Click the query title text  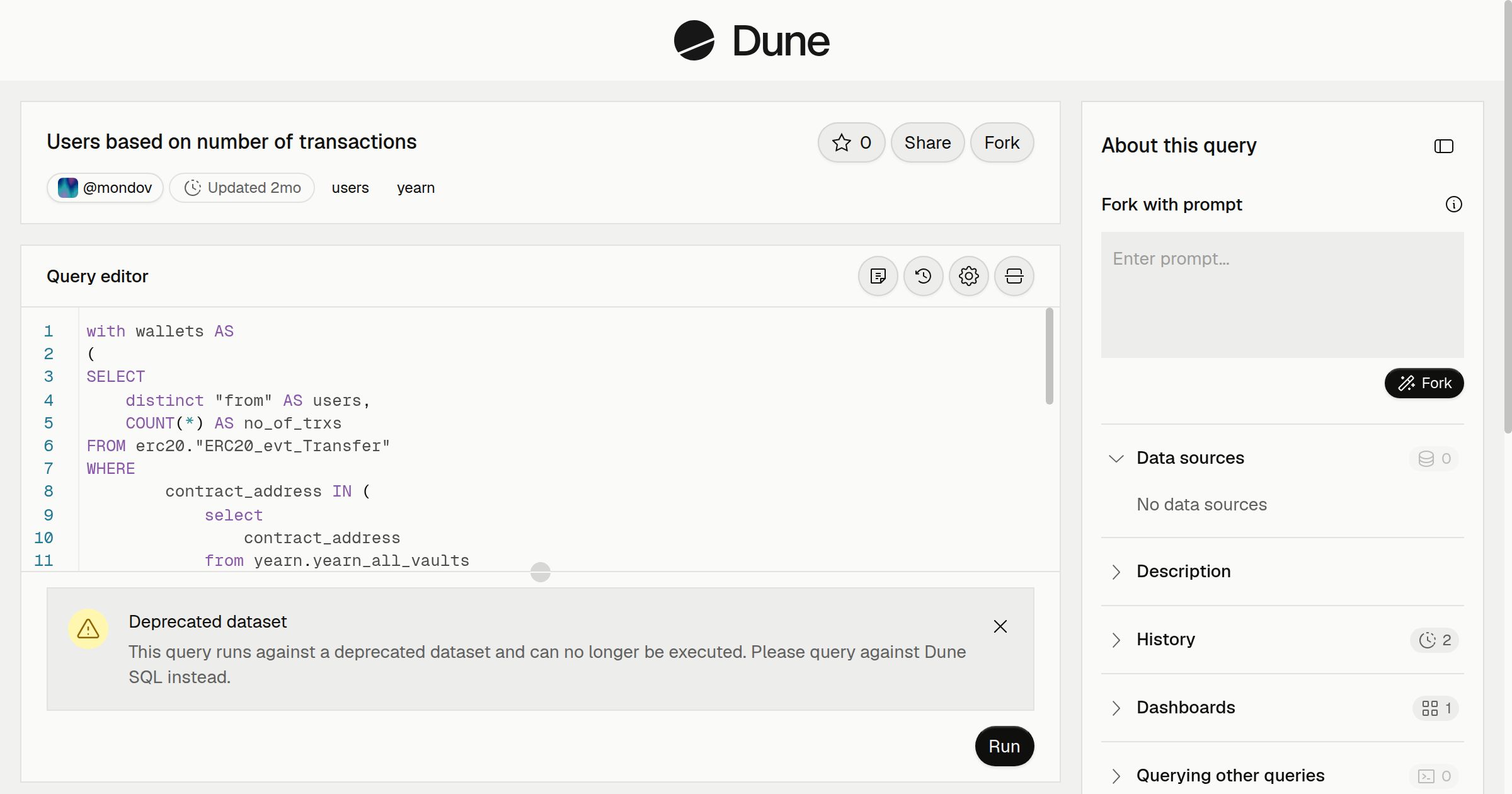[231, 142]
